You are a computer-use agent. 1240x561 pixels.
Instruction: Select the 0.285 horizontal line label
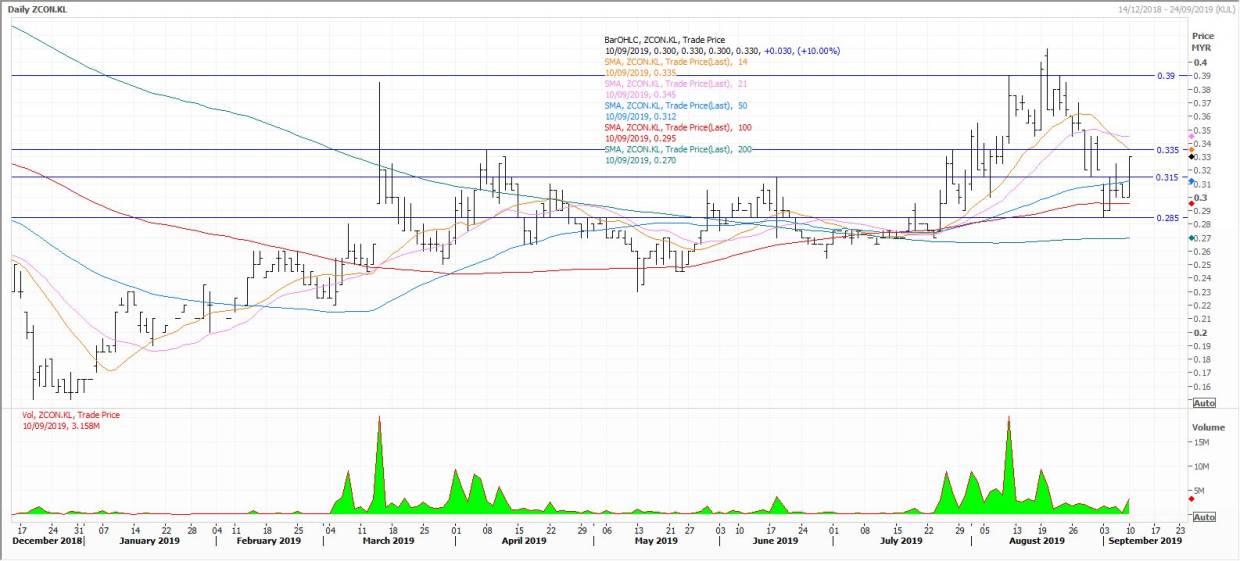coord(1163,217)
